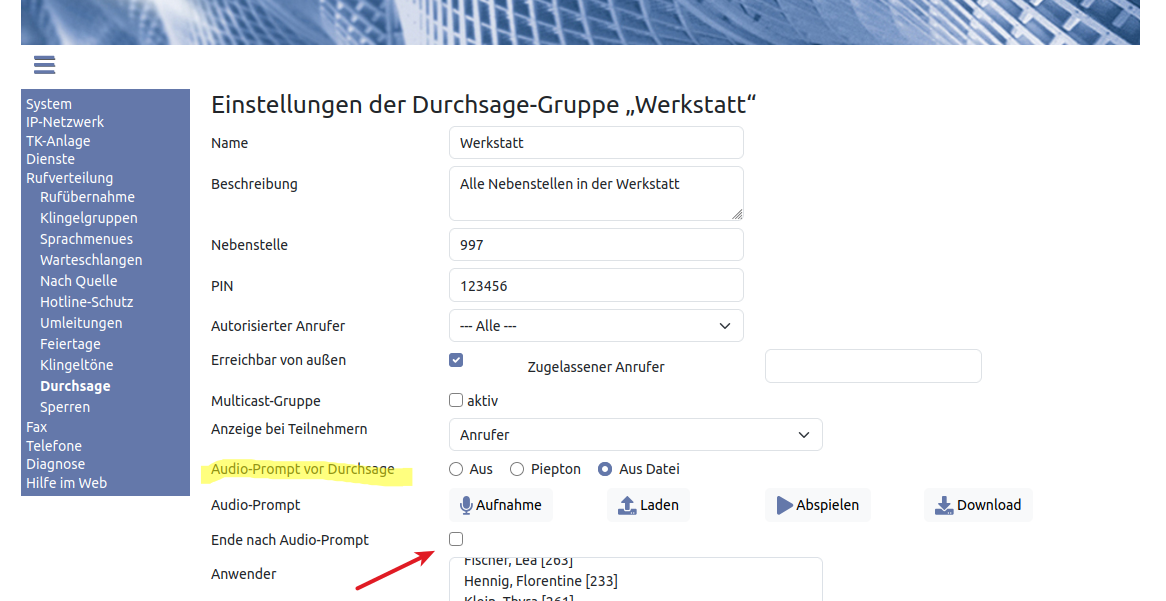Select Hennig, Florentine in the Anwender list
The width and height of the screenshot is (1166, 601).
[x=540, y=581]
